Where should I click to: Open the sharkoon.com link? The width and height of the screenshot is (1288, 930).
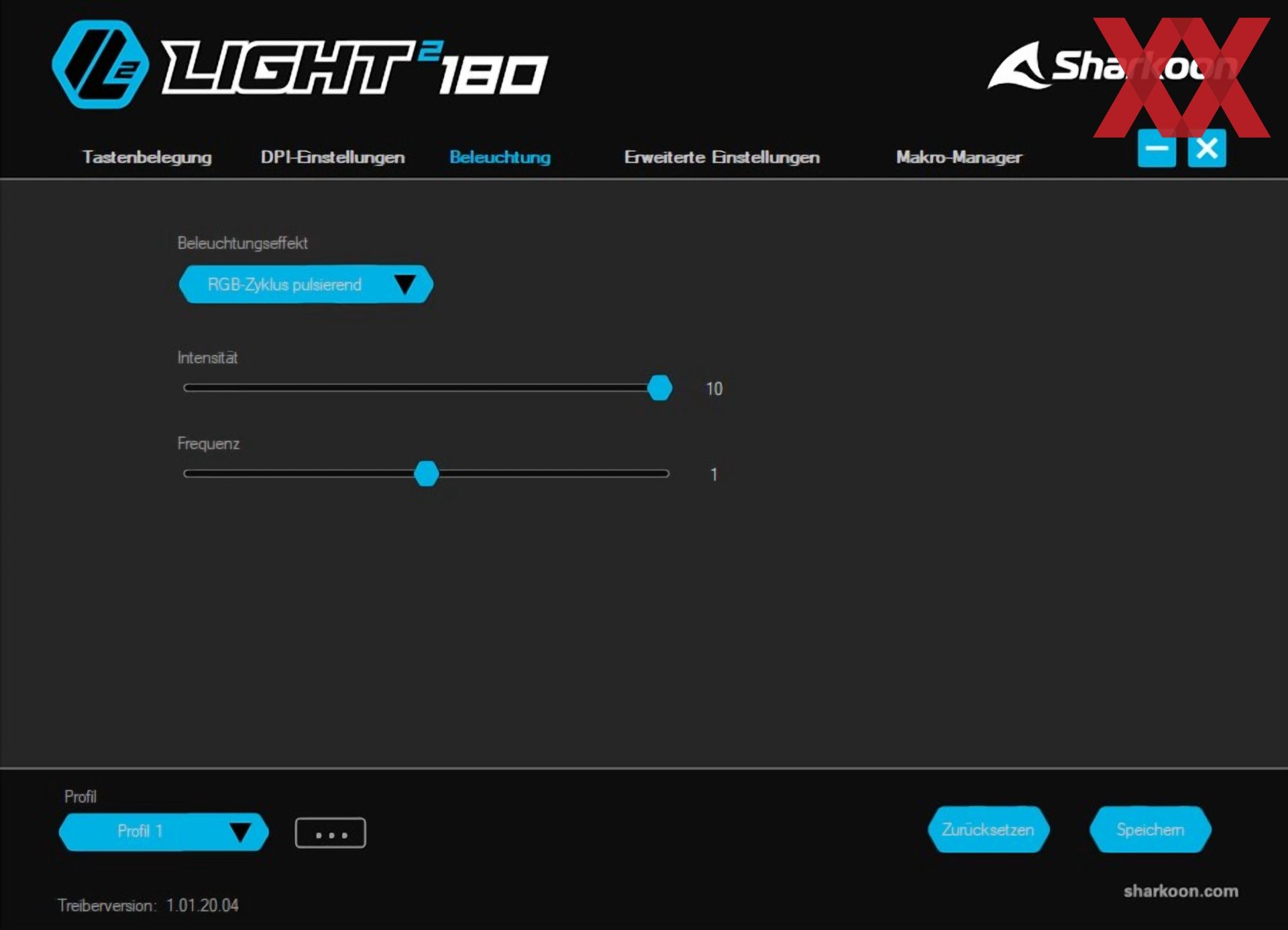pos(1181,891)
